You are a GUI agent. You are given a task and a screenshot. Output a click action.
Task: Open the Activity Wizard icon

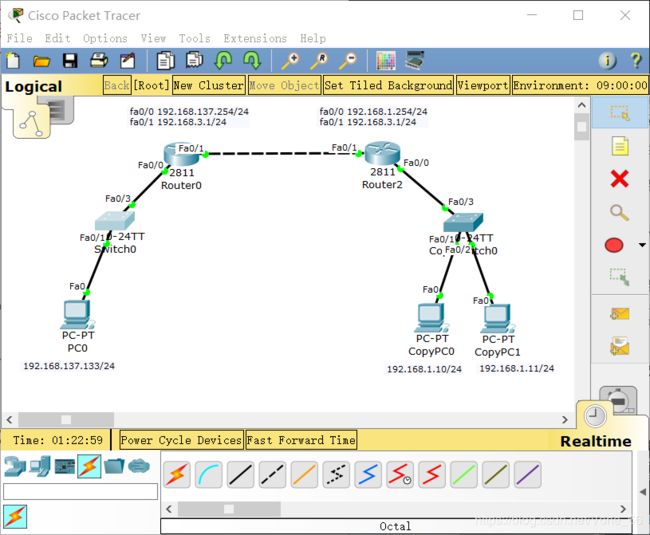tap(128, 61)
